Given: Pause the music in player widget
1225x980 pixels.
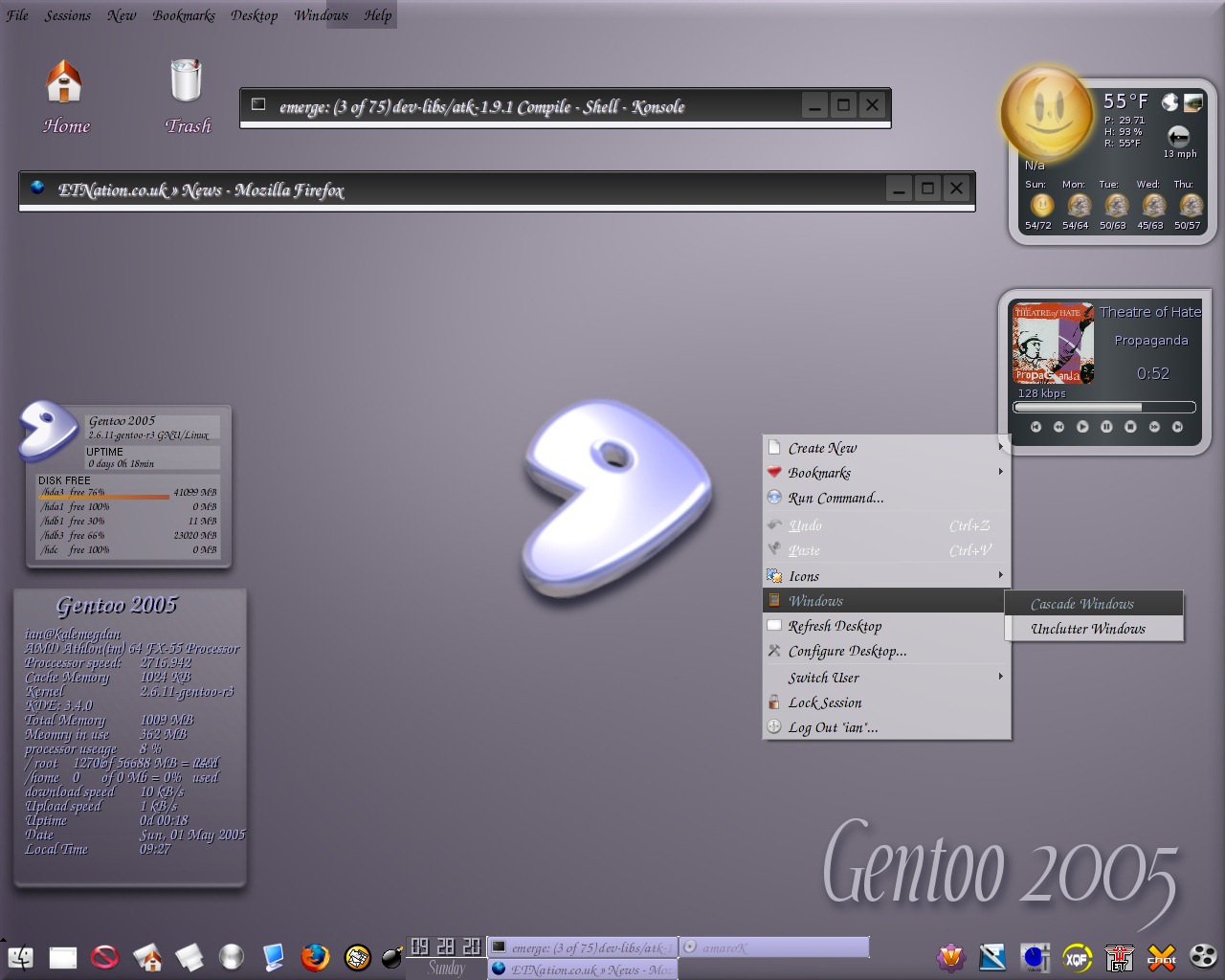Looking at the screenshot, I should [1106, 427].
